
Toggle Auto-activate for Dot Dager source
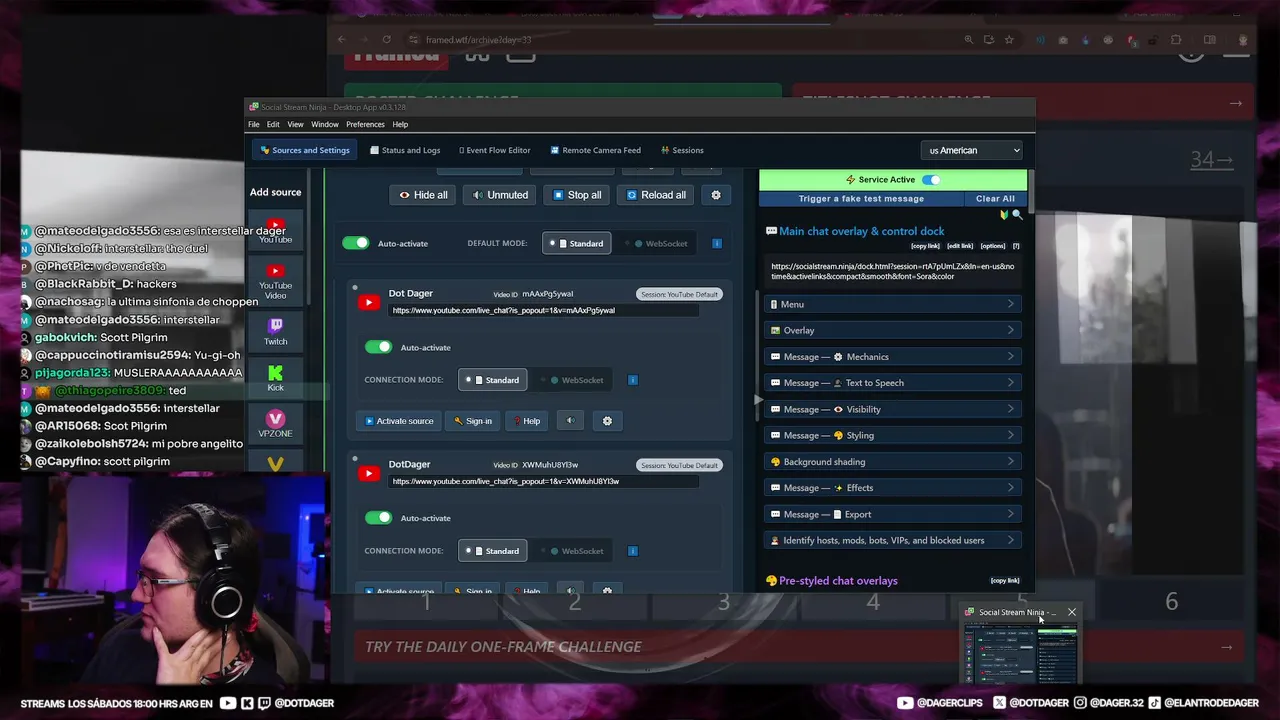(378, 347)
